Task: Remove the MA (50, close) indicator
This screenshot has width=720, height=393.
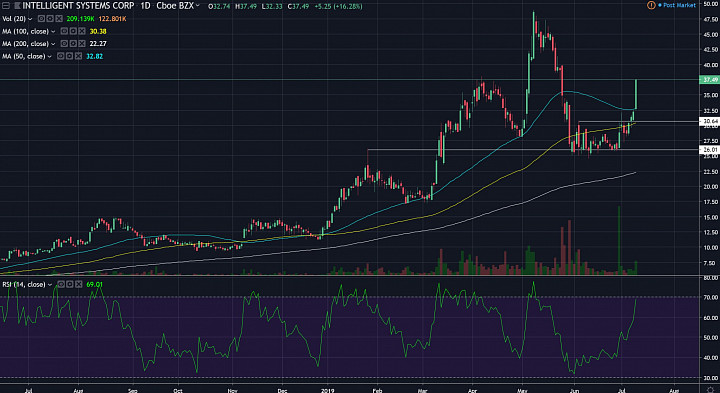Action: (x=78, y=56)
